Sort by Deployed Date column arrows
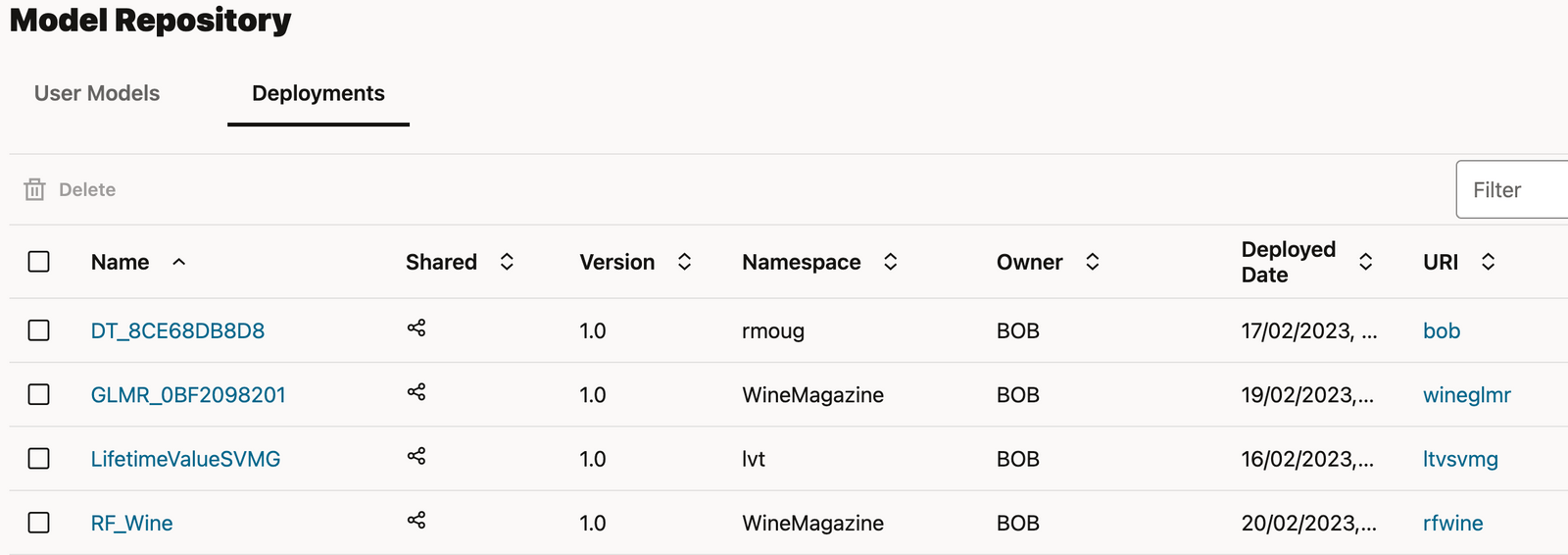 1365,262
